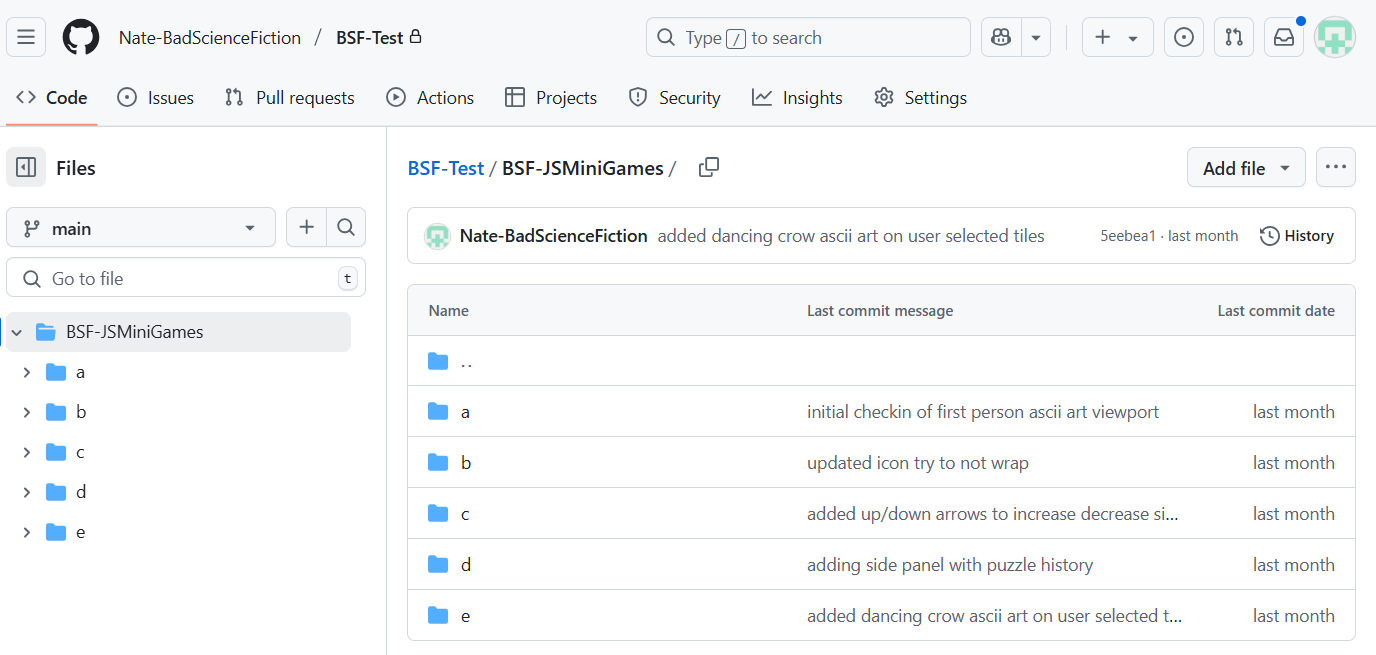The width and height of the screenshot is (1376, 655).
Task: Collapse the Files side panel icon
Action: [x=26, y=168]
